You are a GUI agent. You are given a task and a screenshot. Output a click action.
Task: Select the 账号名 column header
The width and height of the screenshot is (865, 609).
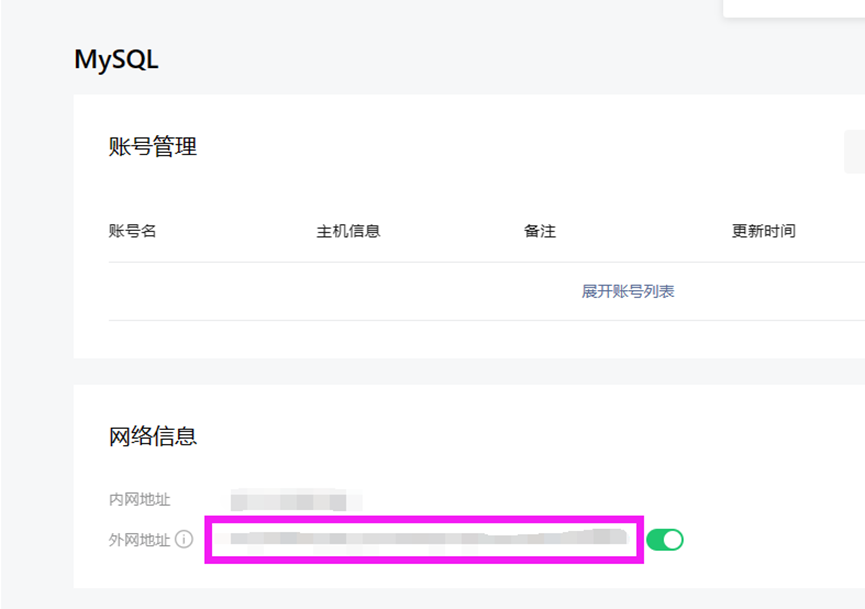[x=132, y=231]
